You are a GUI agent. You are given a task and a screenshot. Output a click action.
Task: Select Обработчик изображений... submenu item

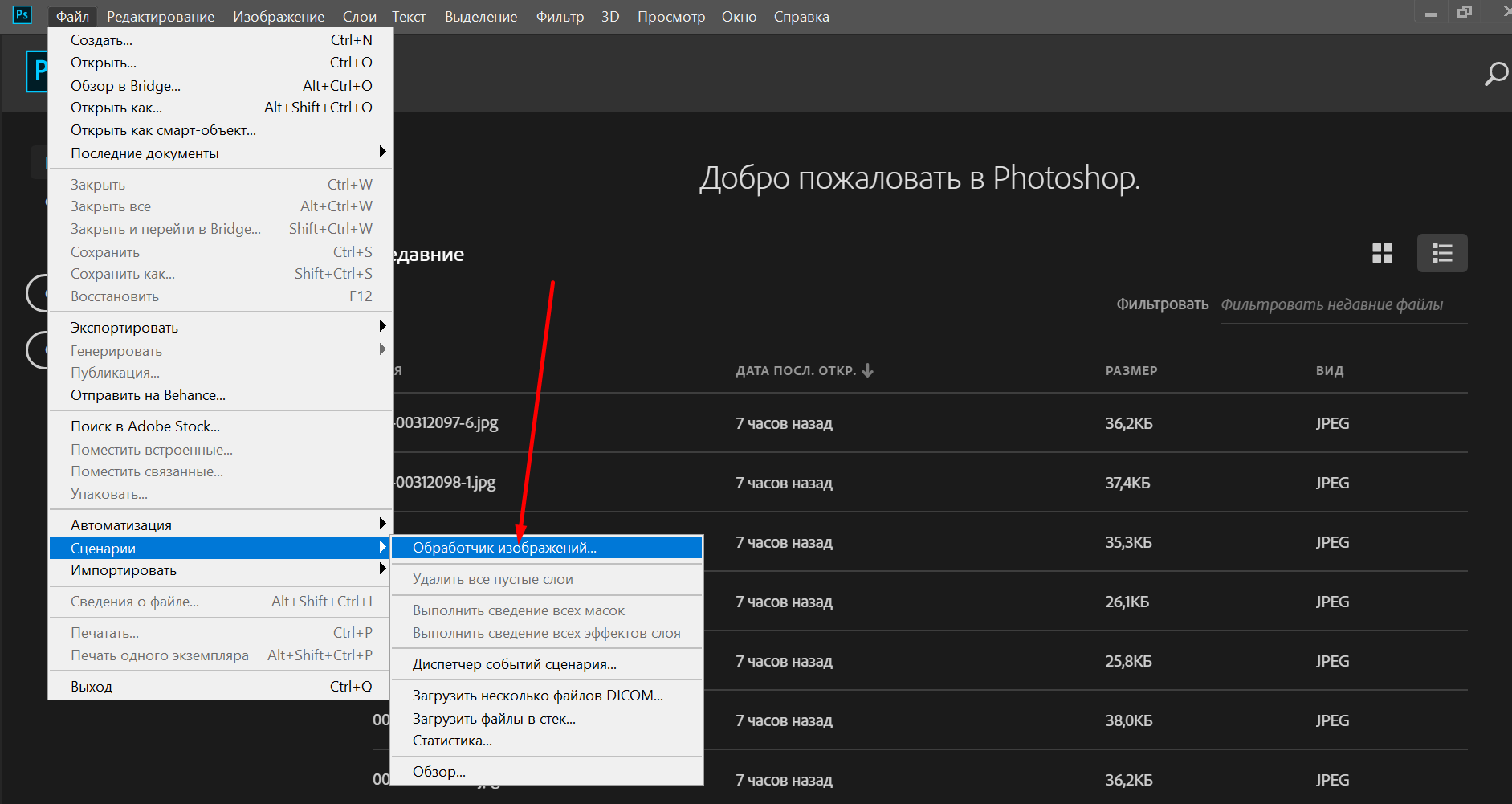coord(547,548)
